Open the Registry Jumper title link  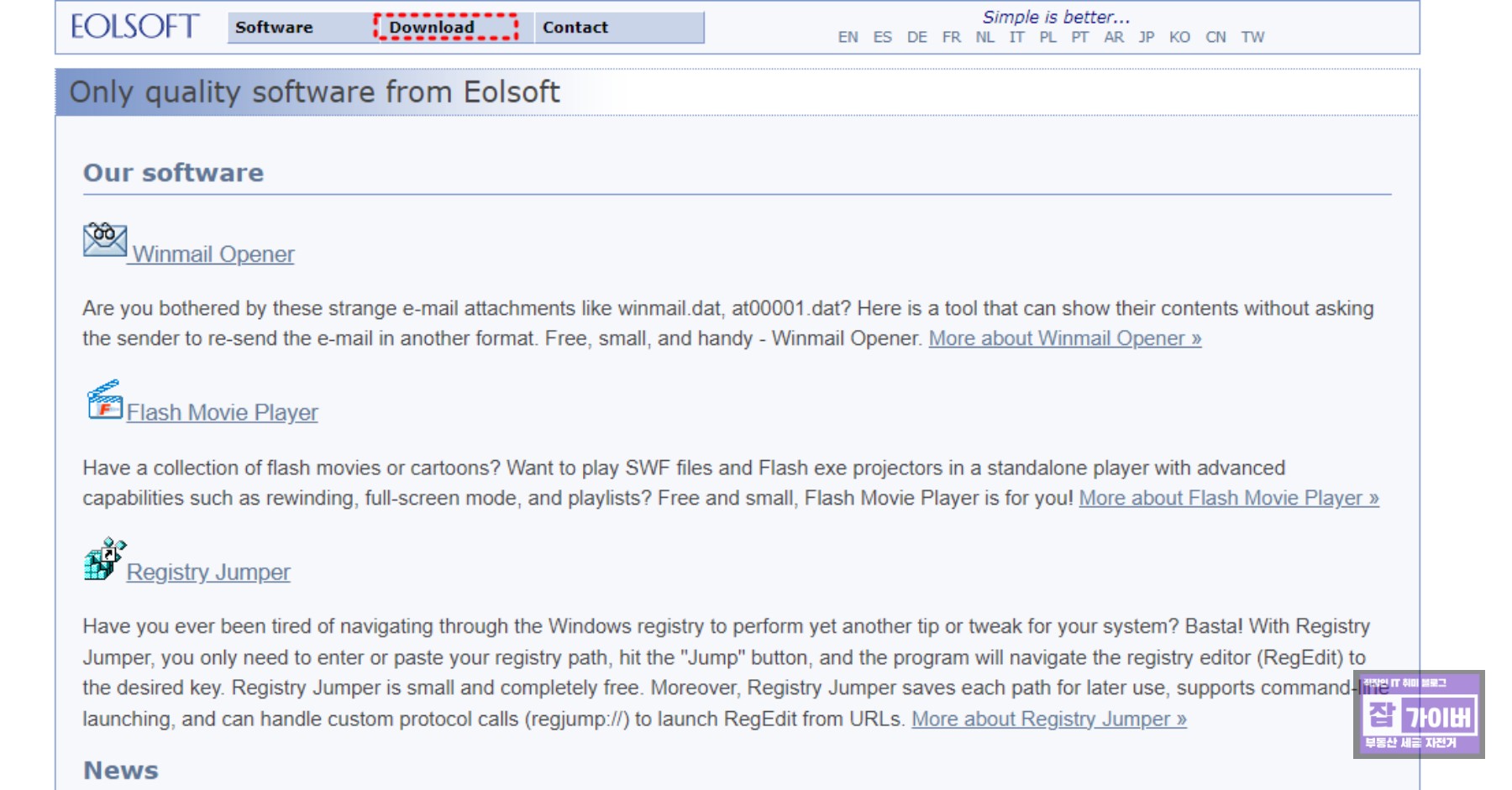click(x=208, y=573)
